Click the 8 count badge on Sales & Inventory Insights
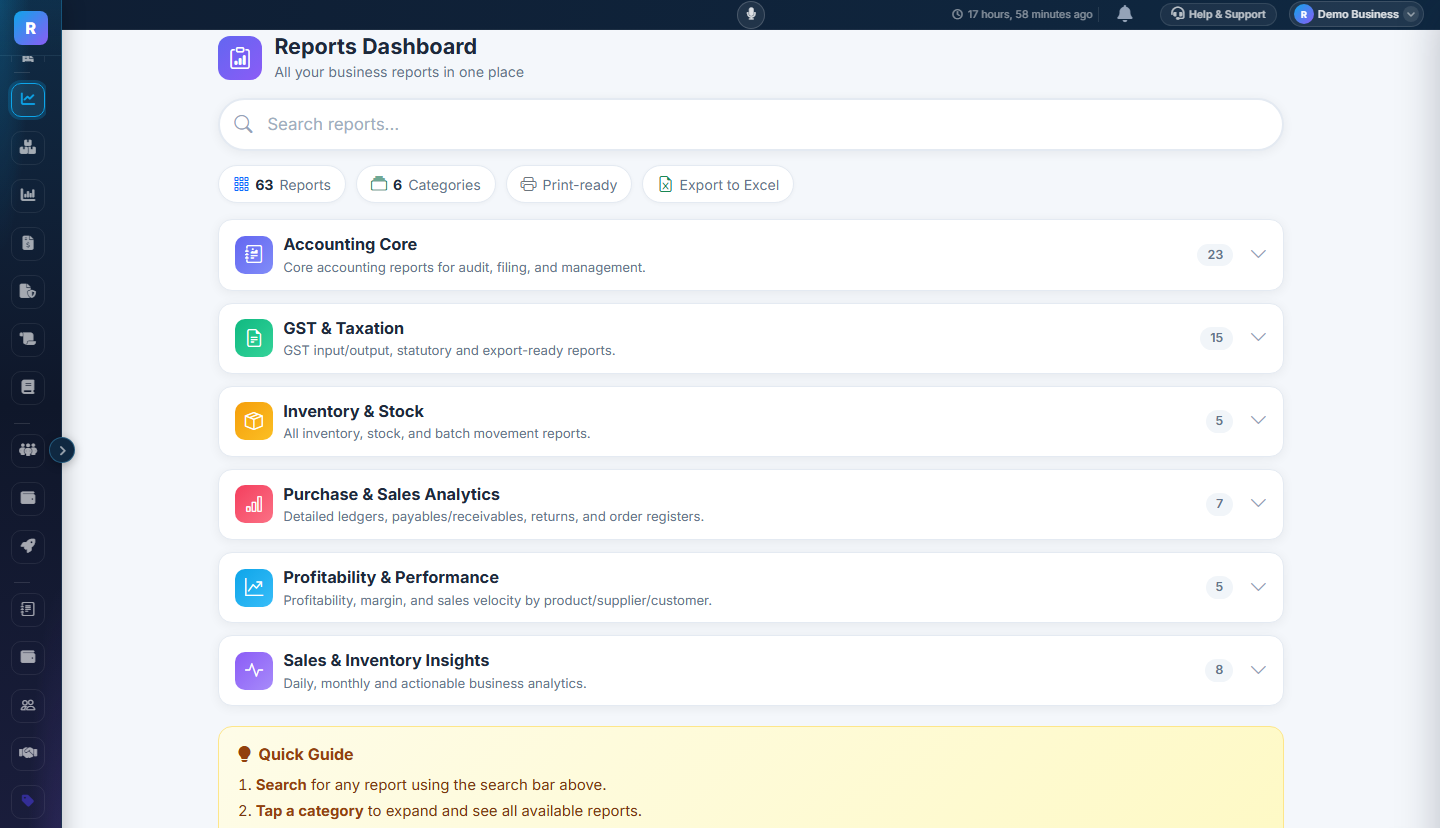This screenshot has height=828, width=1440. (1219, 669)
